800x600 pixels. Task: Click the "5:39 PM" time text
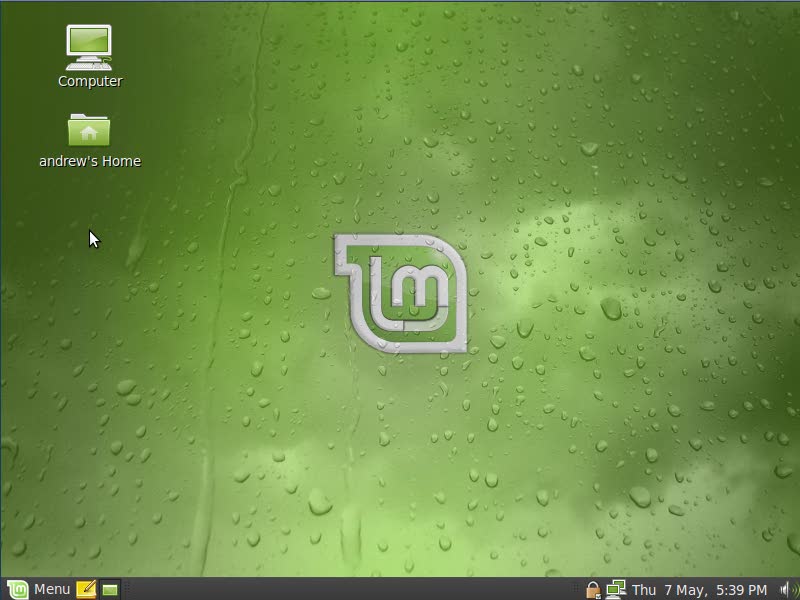point(738,589)
